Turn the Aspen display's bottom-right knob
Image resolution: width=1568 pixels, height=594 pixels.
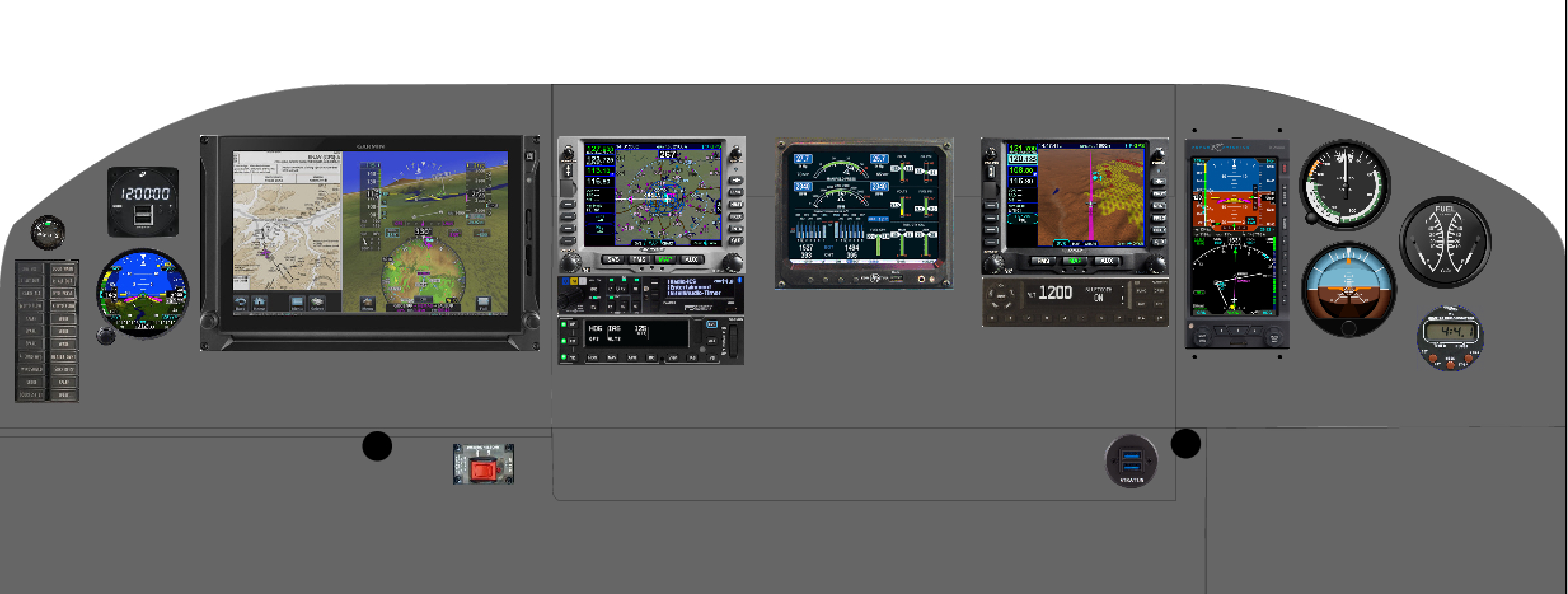point(1273,336)
